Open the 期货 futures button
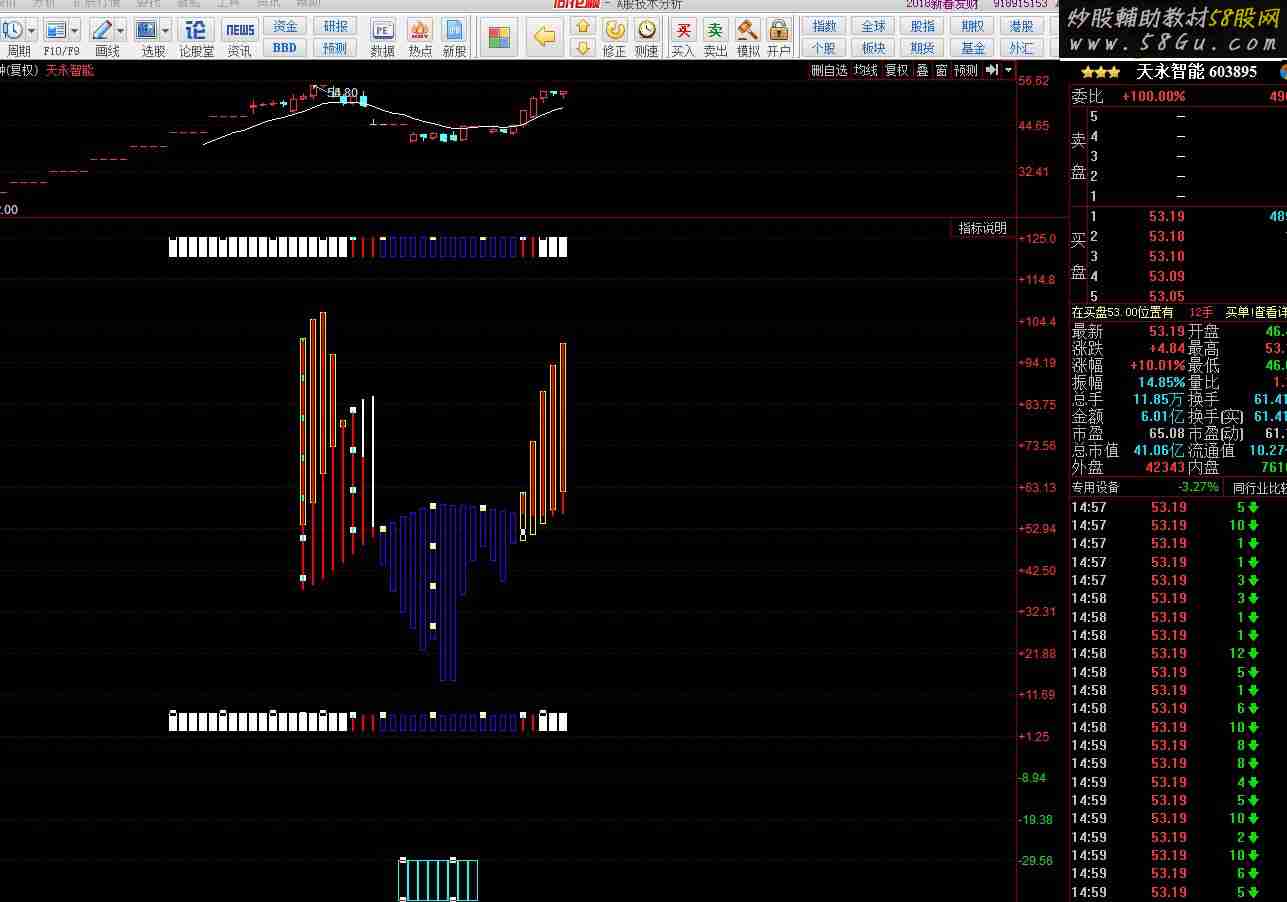This screenshot has width=1287, height=902. coord(922,48)
